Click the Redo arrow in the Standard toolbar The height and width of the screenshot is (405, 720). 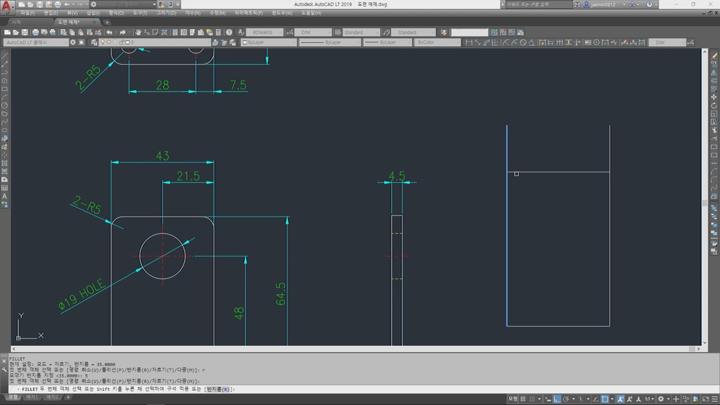pyautogui.click(x=123, y=32)
